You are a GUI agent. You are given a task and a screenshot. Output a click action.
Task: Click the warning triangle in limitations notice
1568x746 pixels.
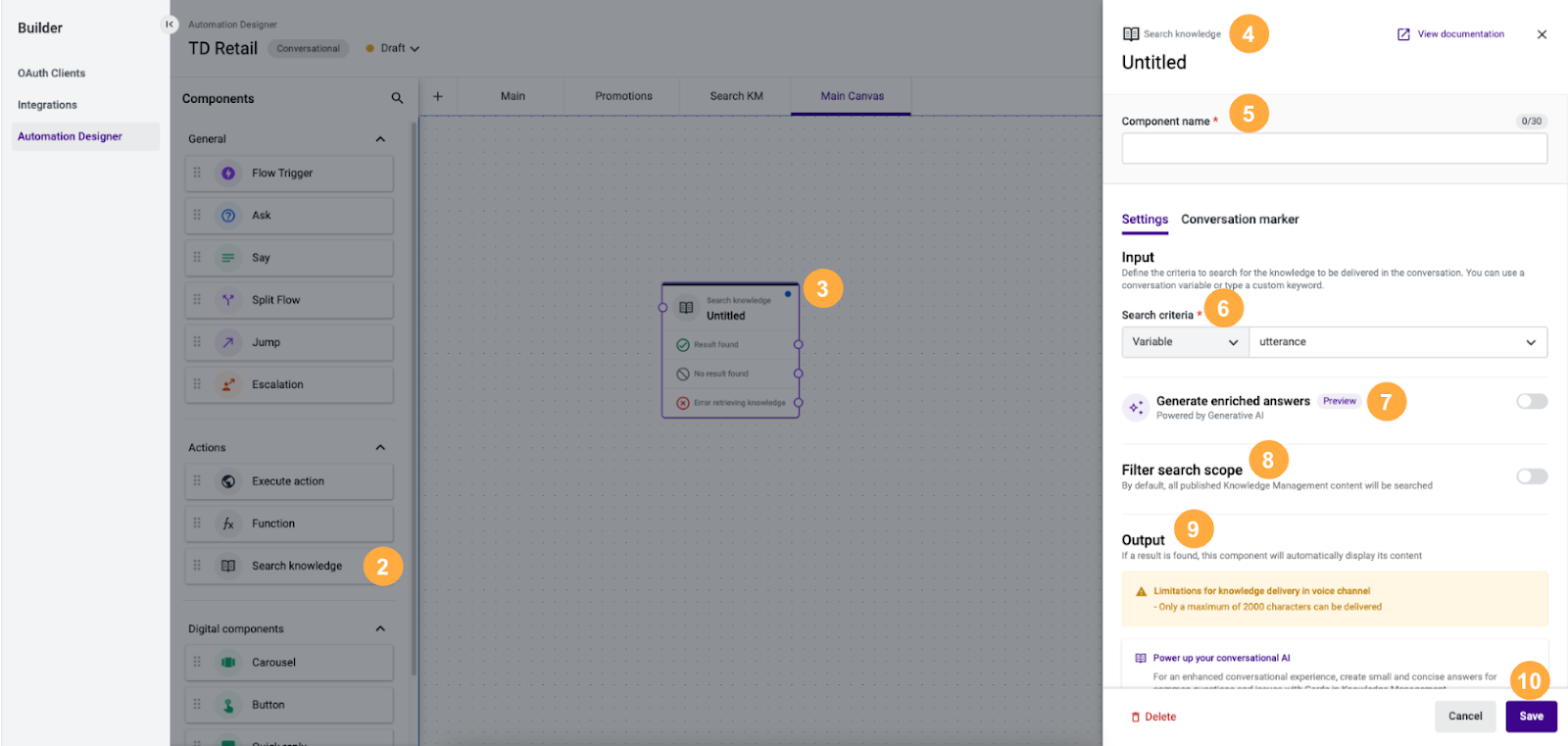click(x=1141, y=592)
